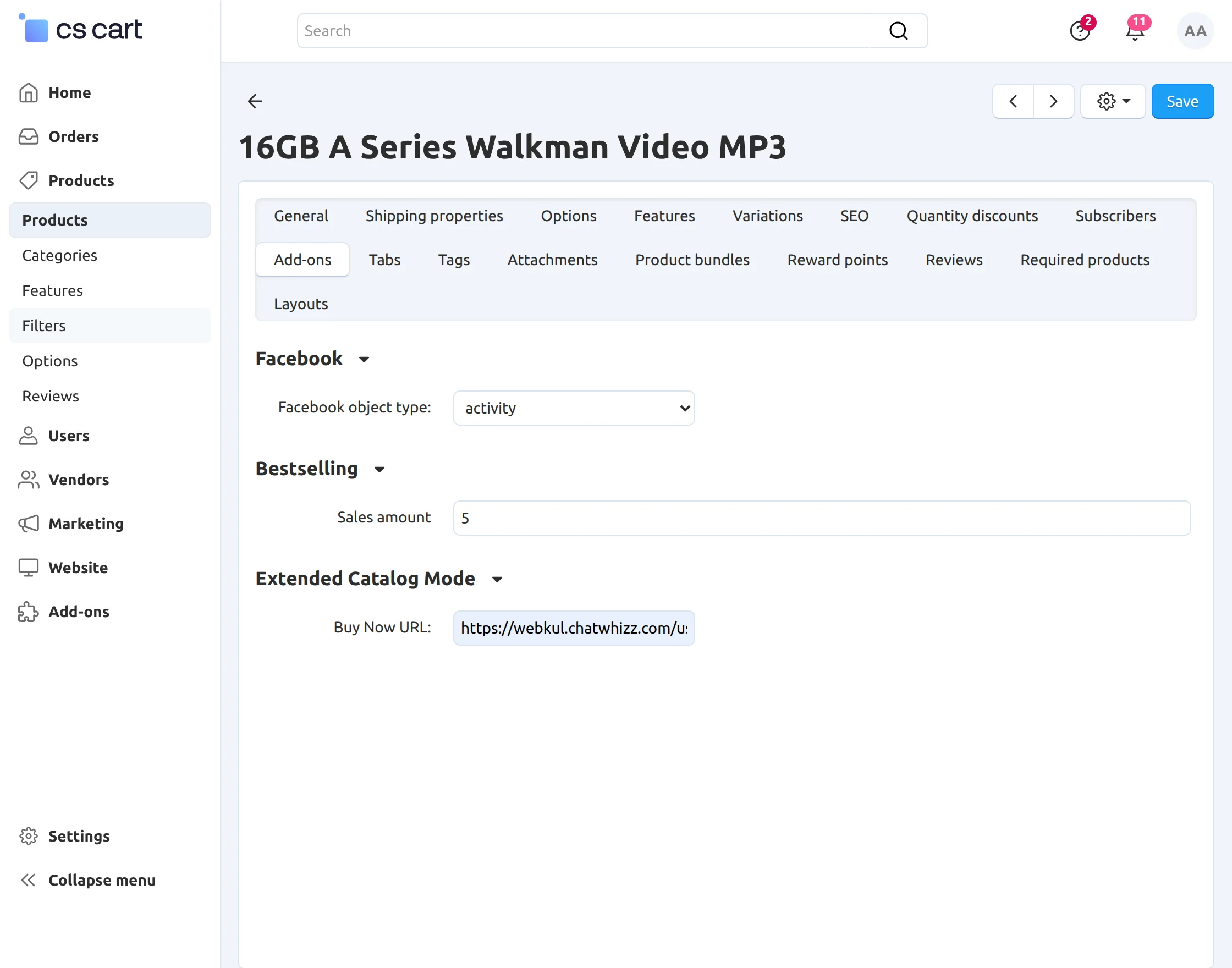Click the Collapse menu double-chevron icon

pos(28,879)
